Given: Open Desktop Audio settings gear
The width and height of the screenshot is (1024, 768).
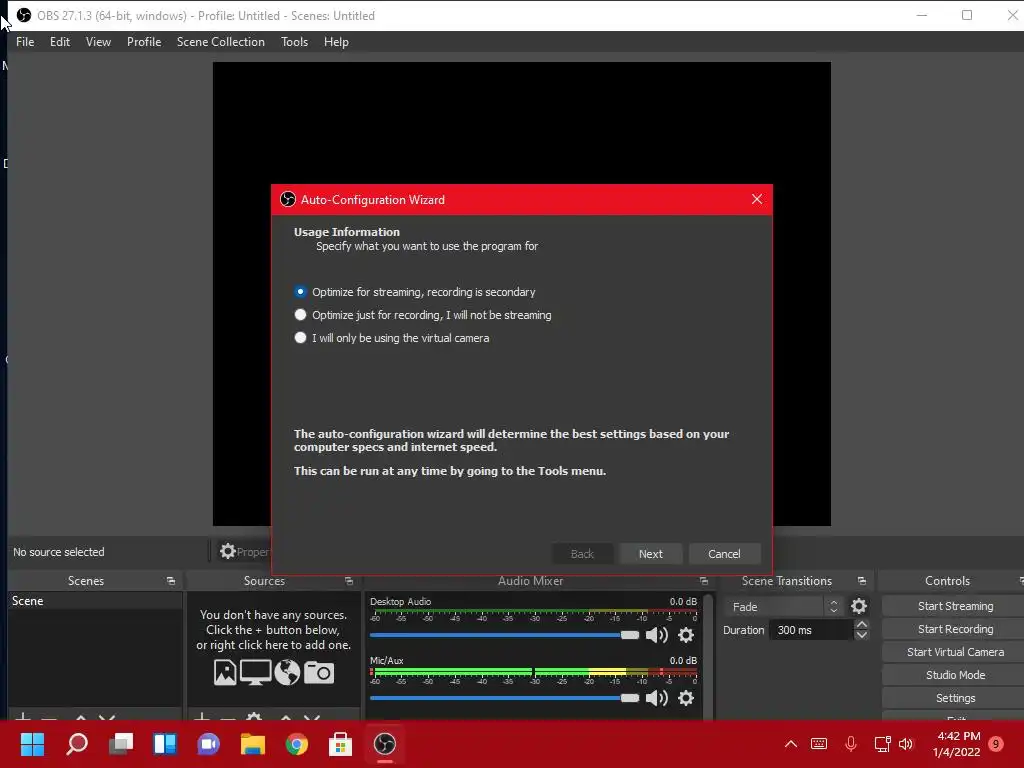Looking at the screenshot, I should point(686,635).
